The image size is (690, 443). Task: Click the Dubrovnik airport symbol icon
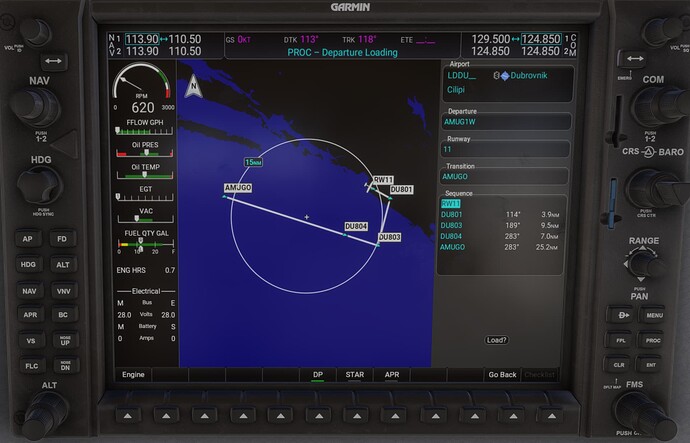coord(504,76)
